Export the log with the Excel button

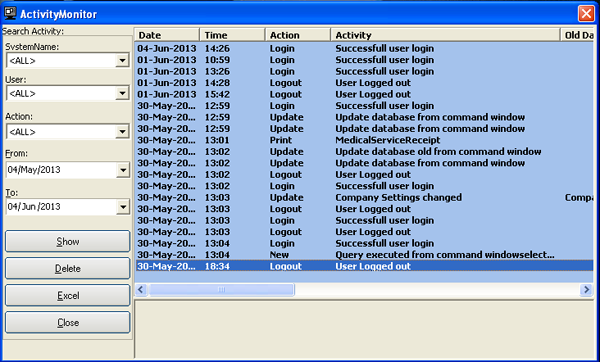(x=68, y=295)
